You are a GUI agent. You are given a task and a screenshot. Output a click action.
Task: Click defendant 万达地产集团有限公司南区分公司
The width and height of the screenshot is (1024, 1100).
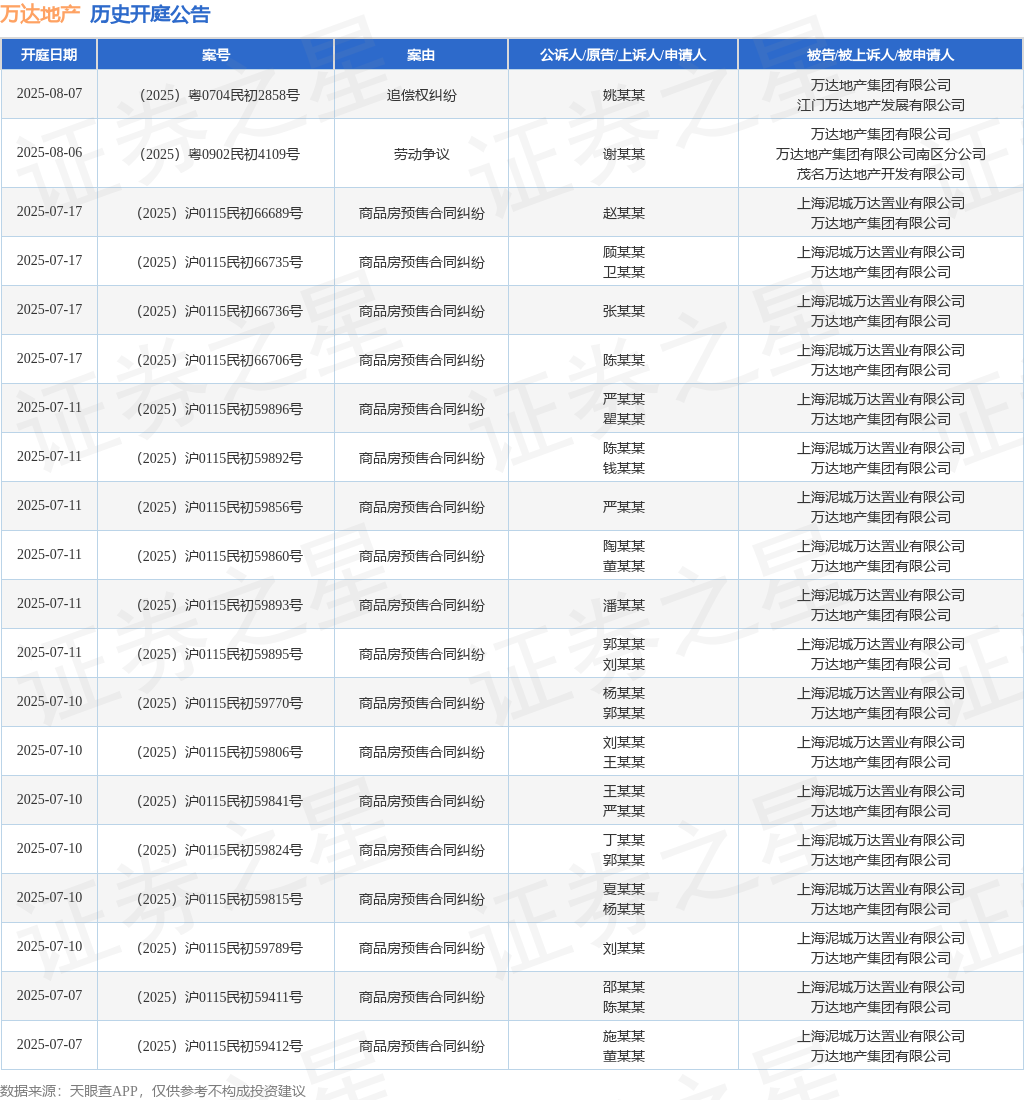pos(880,154)
